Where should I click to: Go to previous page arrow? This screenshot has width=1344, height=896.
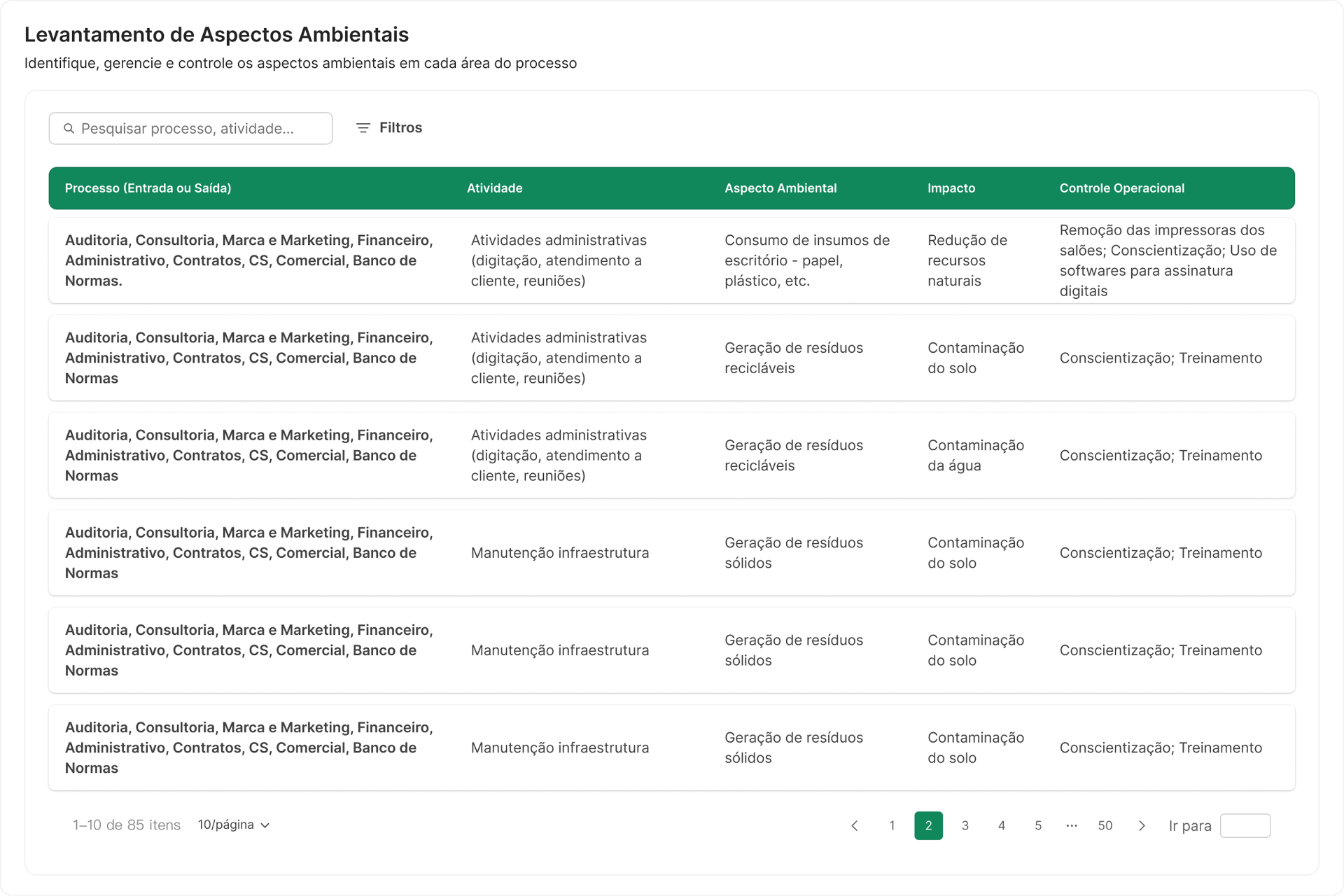click(855, 826)
